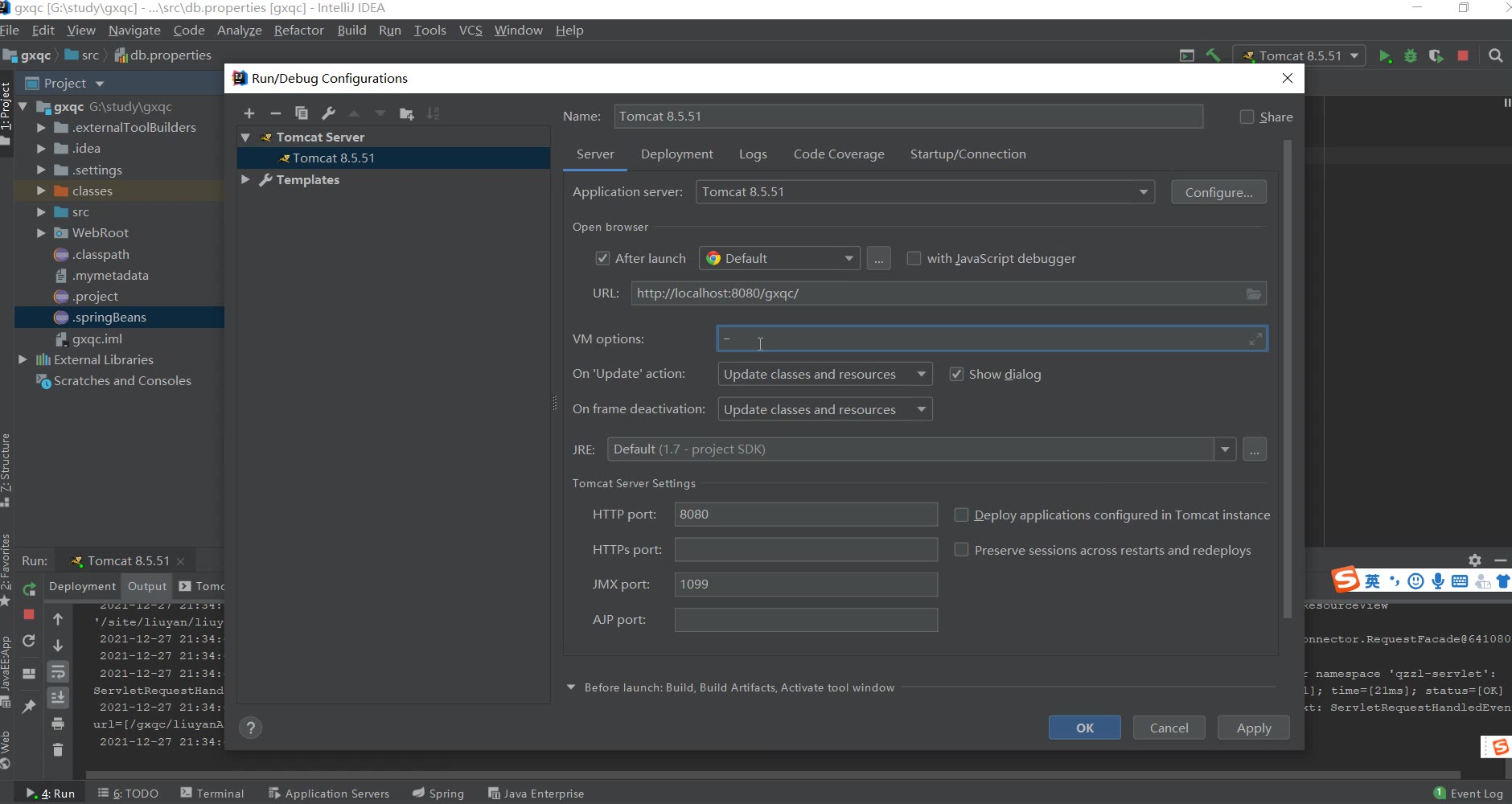This screenshot has width=1512, height=804.
Task: Open Search Everywhere magnifier icon
Action: pos(1496,55)
